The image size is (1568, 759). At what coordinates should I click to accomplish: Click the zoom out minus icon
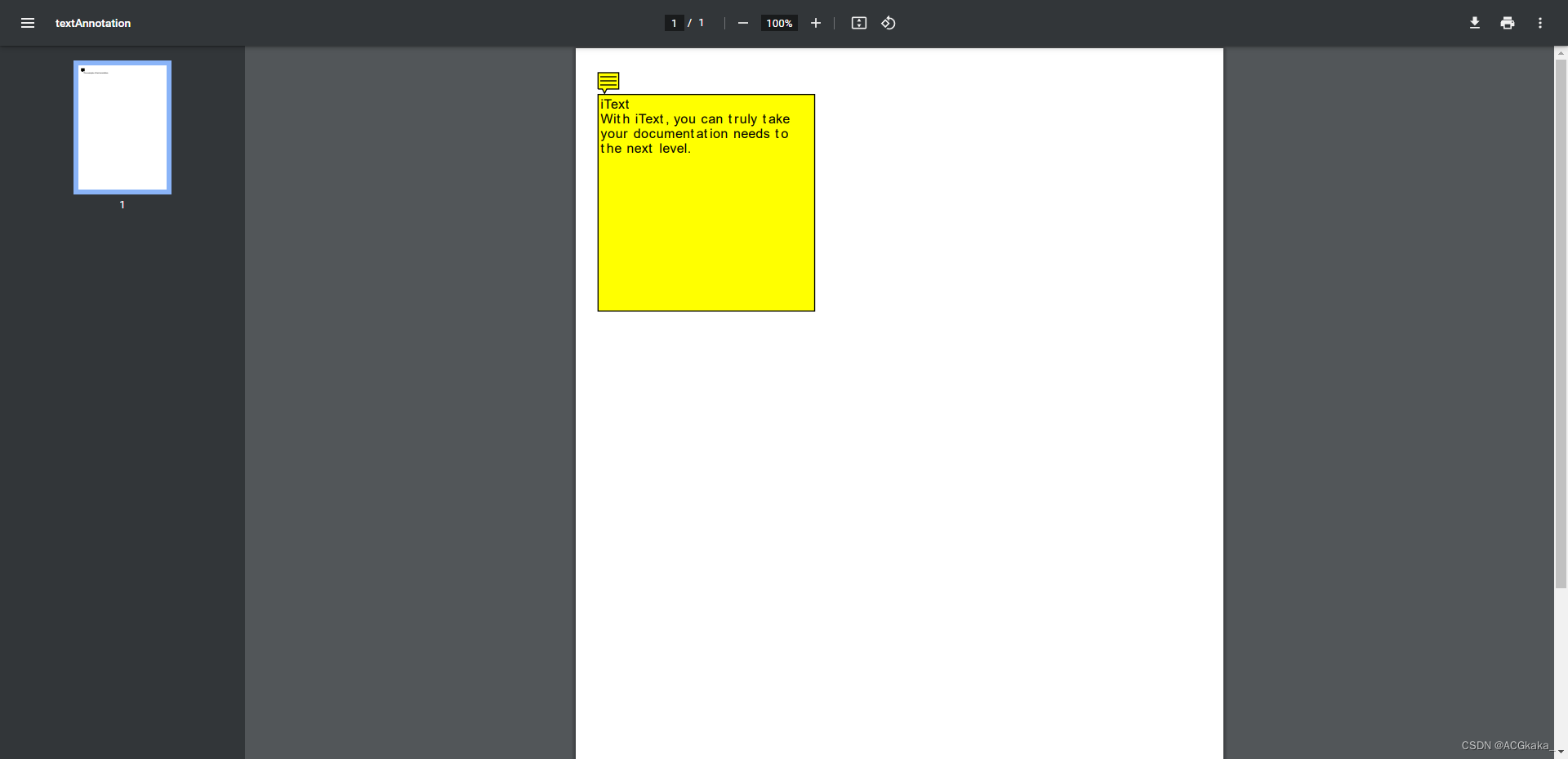[x=743, y=23]
